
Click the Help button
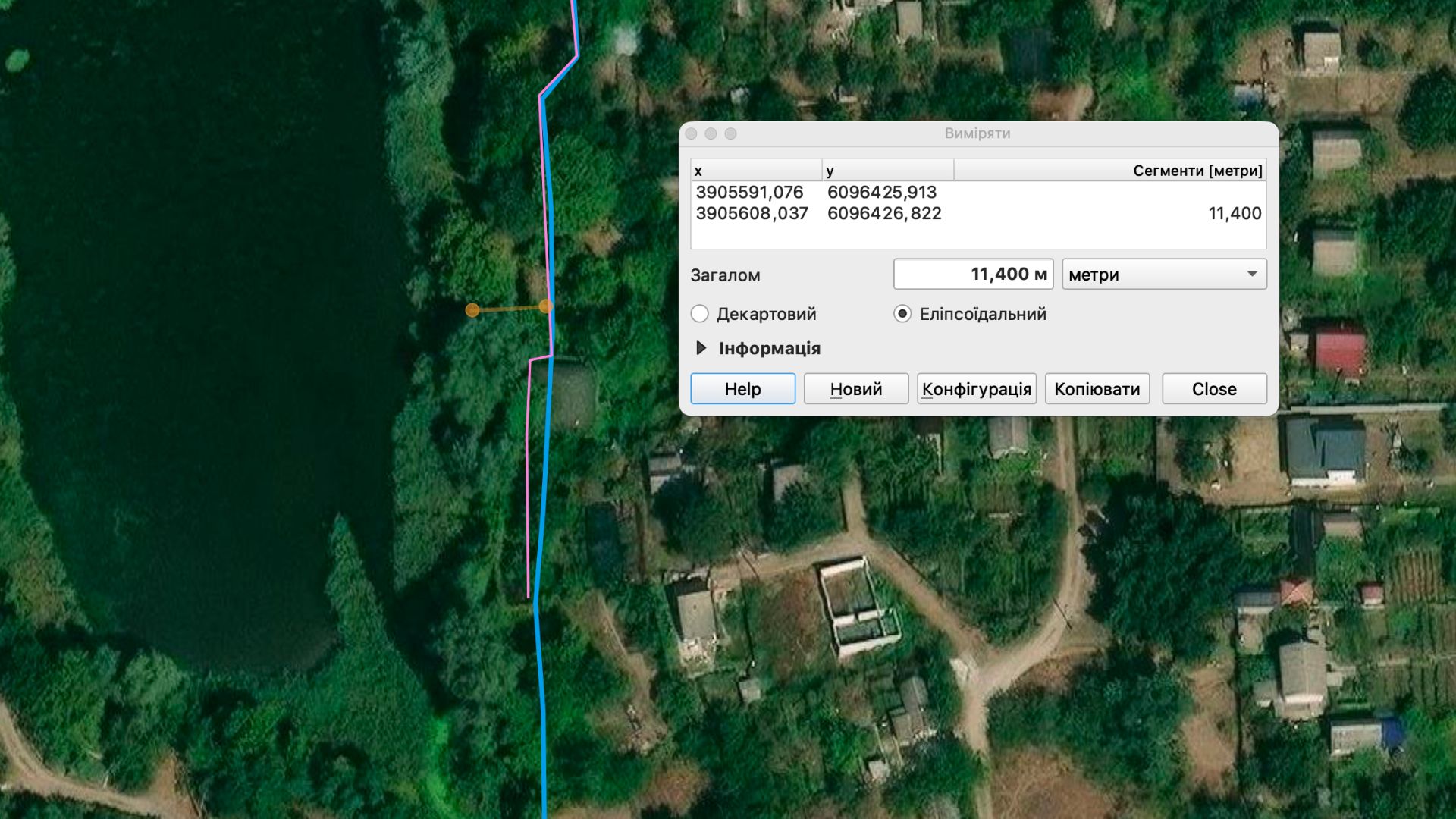pyautogui.click(x=742, y=389)
